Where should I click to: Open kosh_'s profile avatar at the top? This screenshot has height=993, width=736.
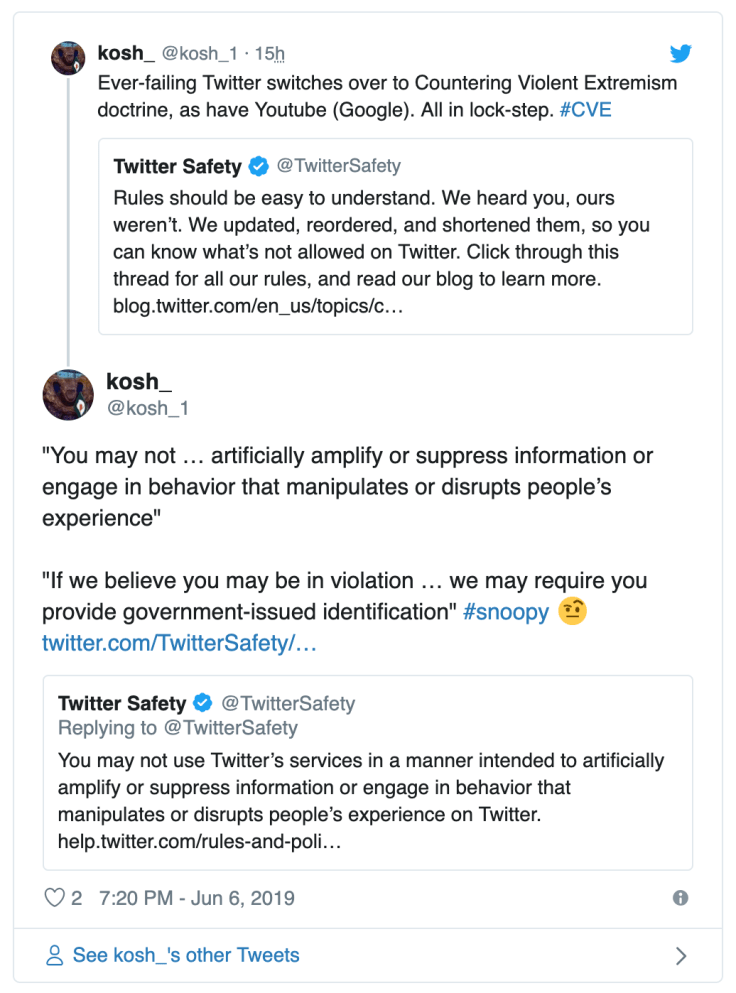pyautogui.click(x=68, y=58)
